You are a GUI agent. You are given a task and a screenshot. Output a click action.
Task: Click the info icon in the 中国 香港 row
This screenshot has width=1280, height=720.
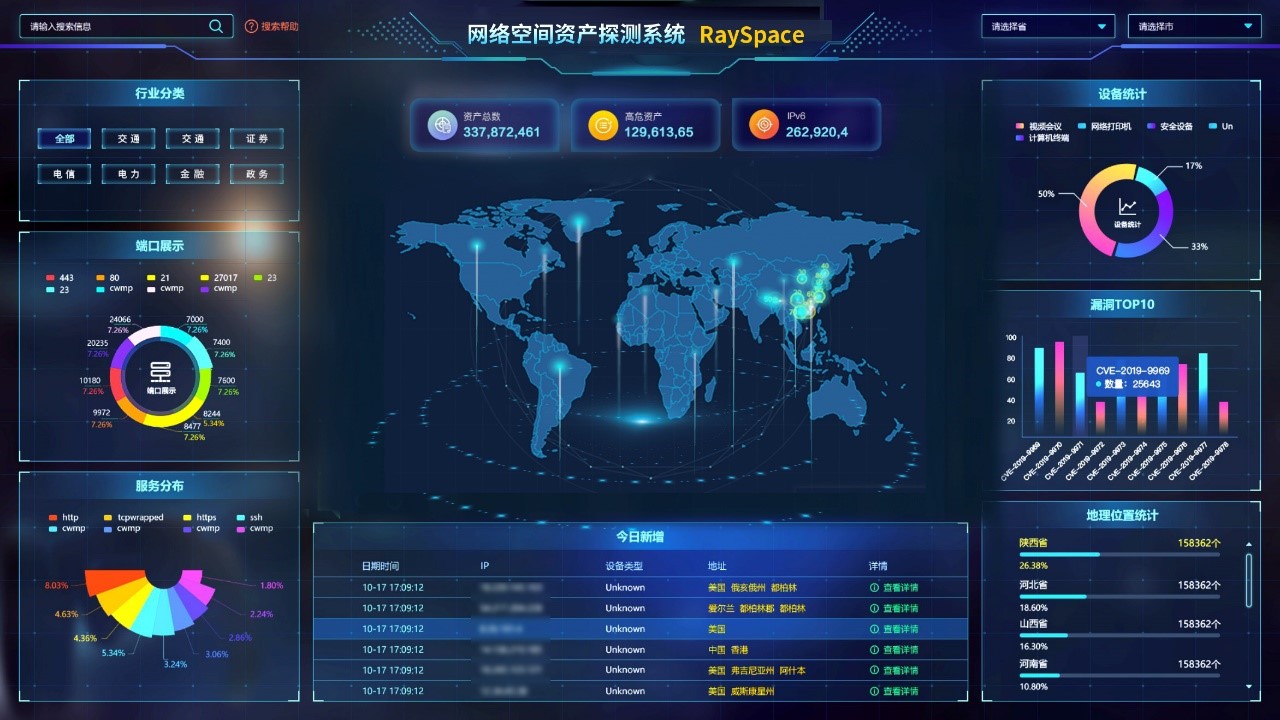[874, 650]
